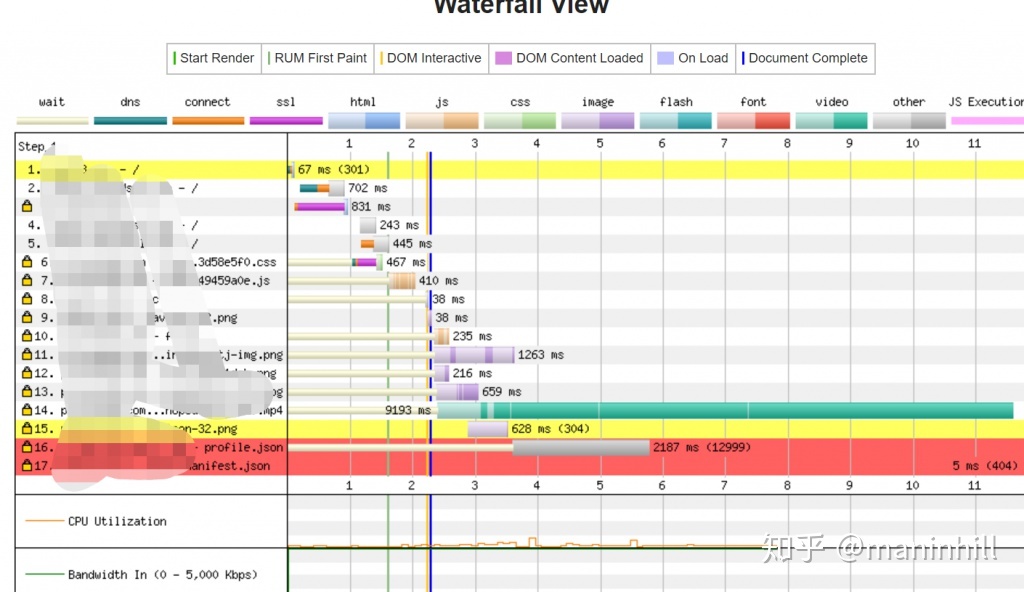Click the long green video bar 9193 ms
Viewport: 1024px width, 592px height.
(725, 410)
